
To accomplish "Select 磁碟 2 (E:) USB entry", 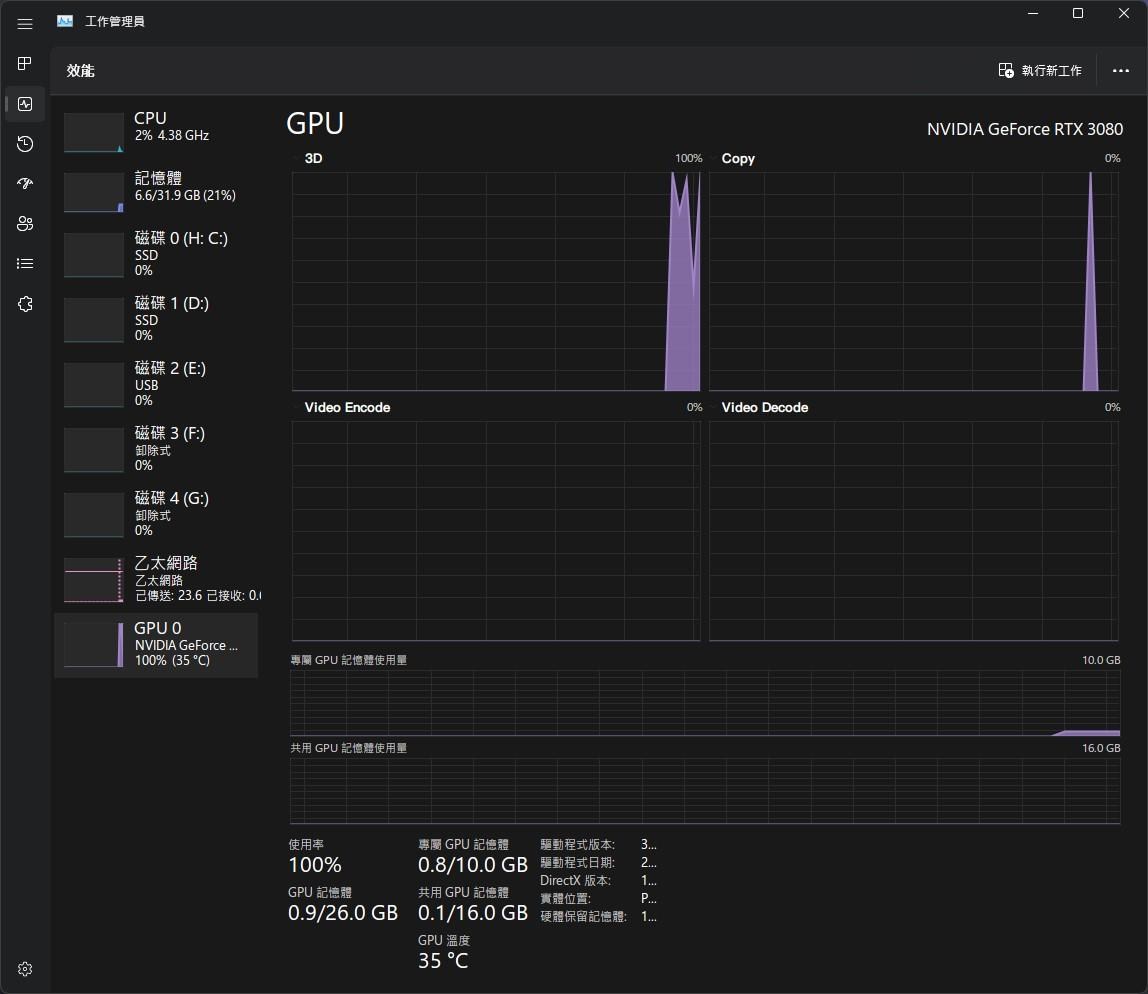I will point(156,384).
